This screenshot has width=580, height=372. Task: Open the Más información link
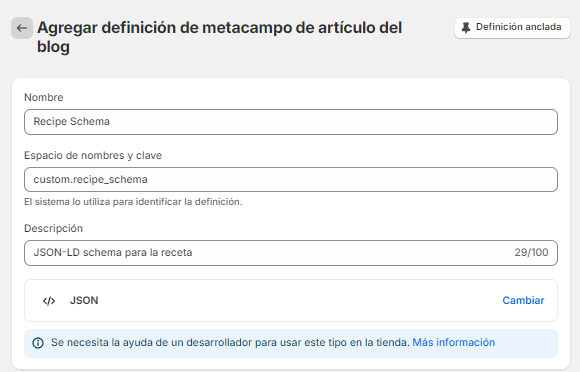453,342
